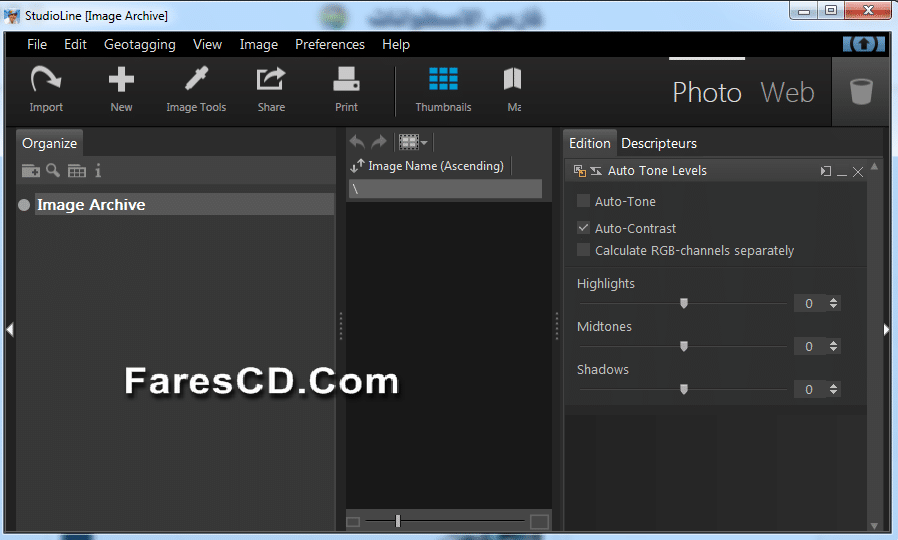Increase the Highlights value with up arrow
Viewport: 898px width, 540px height.
tap(834, 299)
